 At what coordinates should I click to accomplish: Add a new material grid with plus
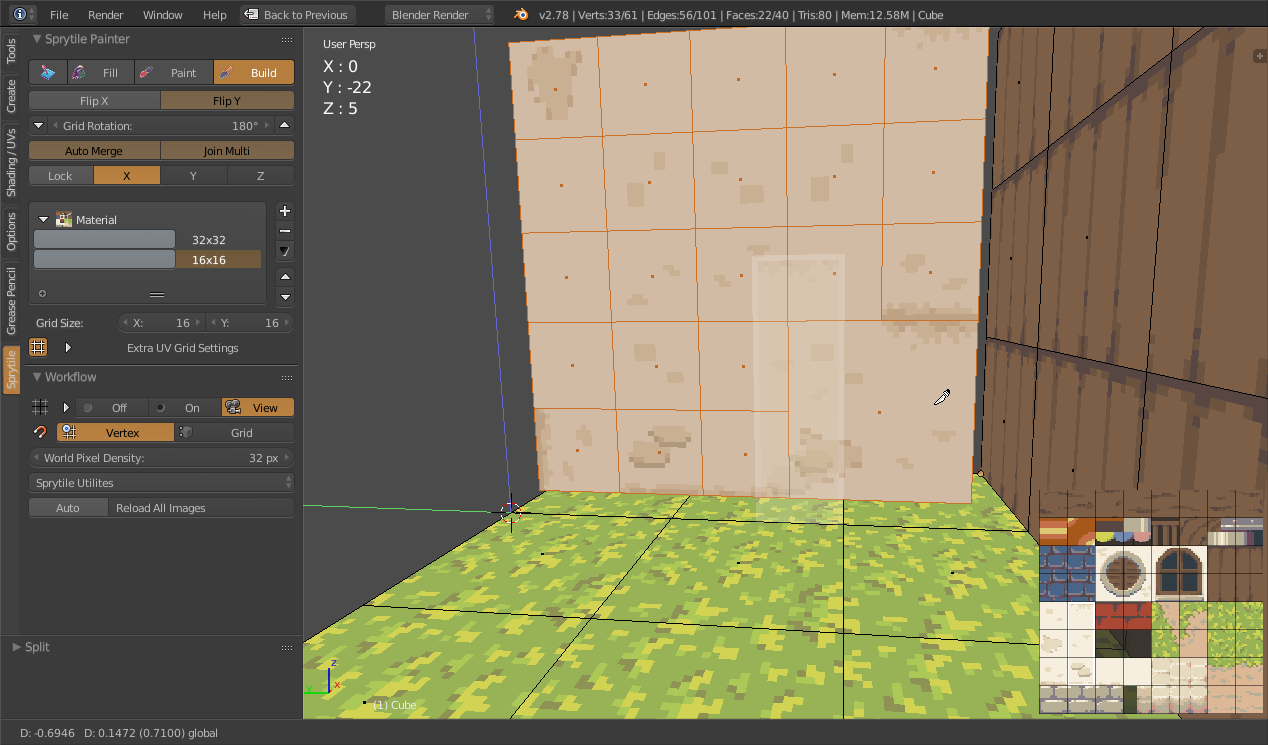click(x=285, y=211)
